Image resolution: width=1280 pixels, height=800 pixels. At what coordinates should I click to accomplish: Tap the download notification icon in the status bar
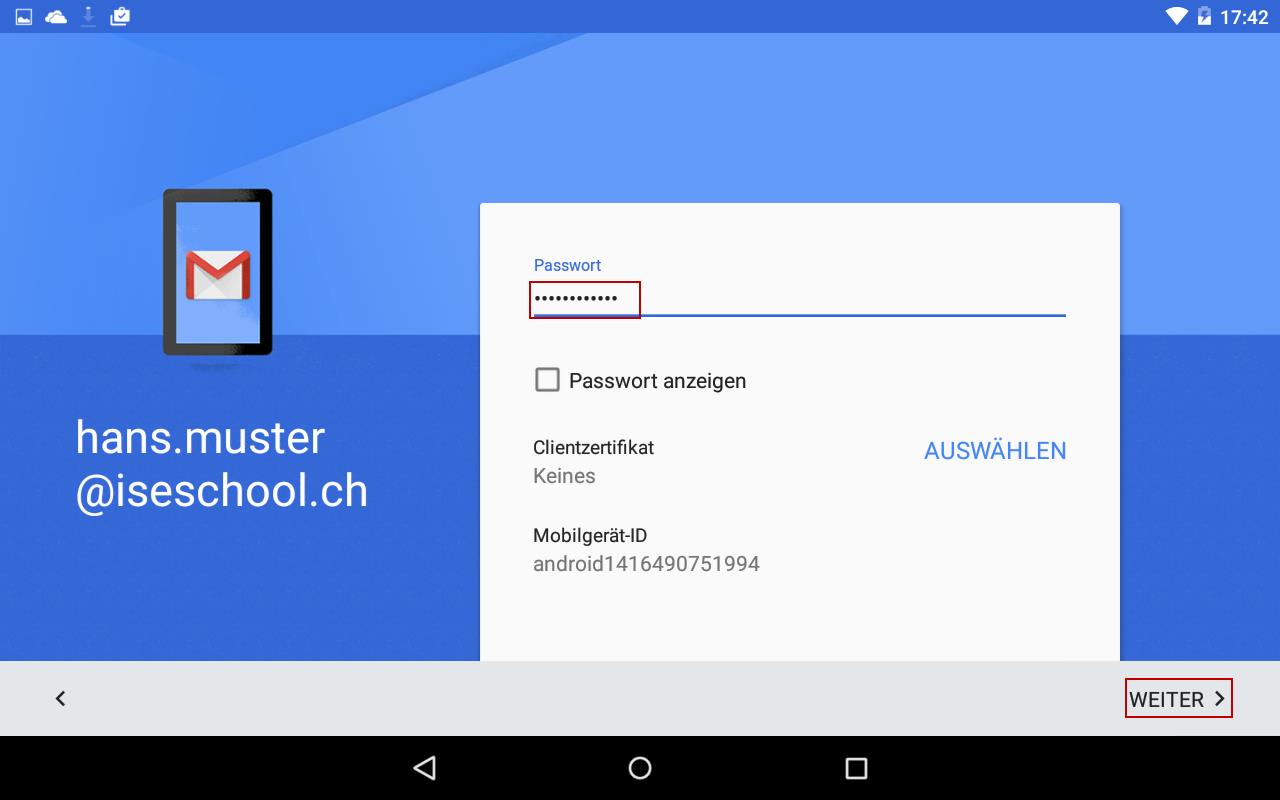88,16
